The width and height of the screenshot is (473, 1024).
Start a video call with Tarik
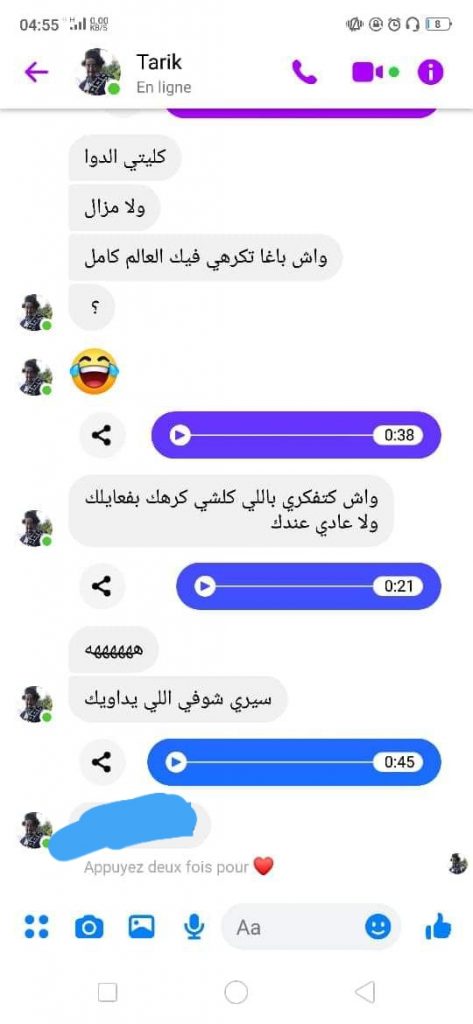(x=368, y=72)
